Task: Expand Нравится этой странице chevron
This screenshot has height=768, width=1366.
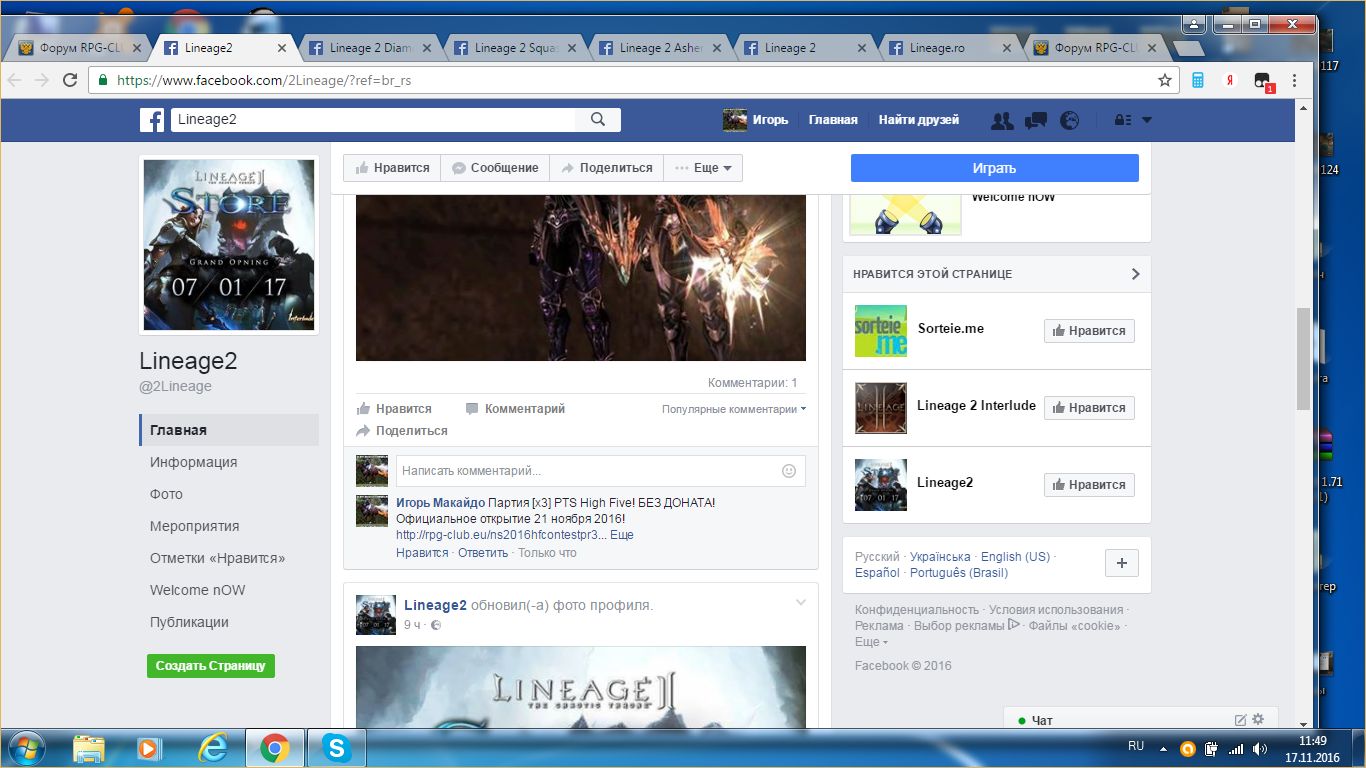Action: click(x=1135, y=274)
